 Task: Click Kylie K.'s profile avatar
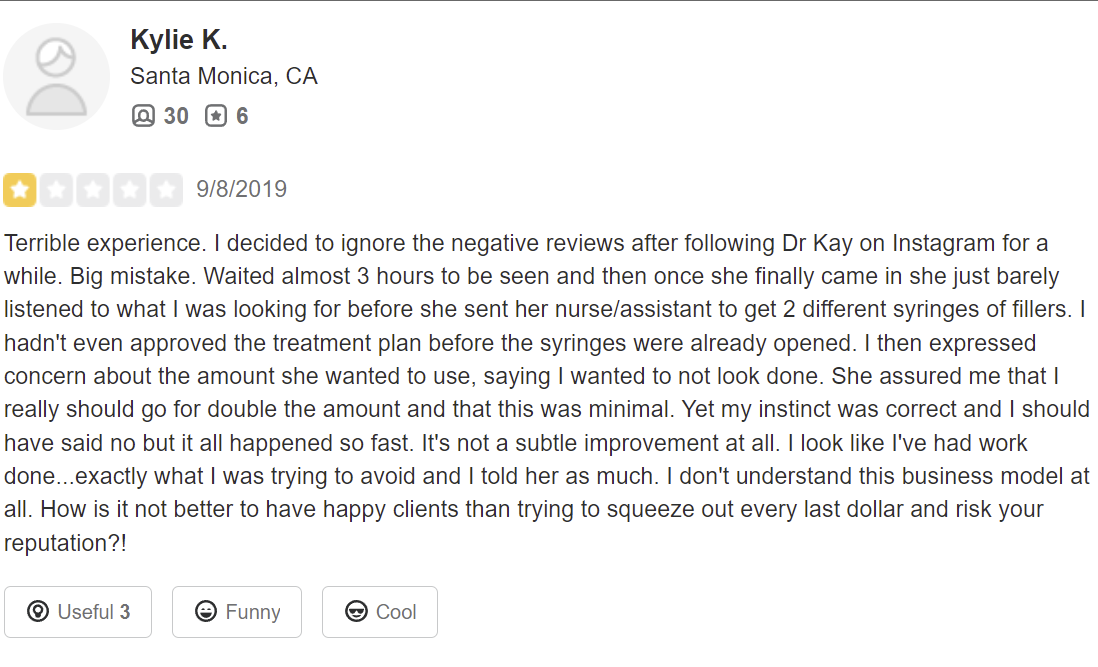(x=56, y=76)
